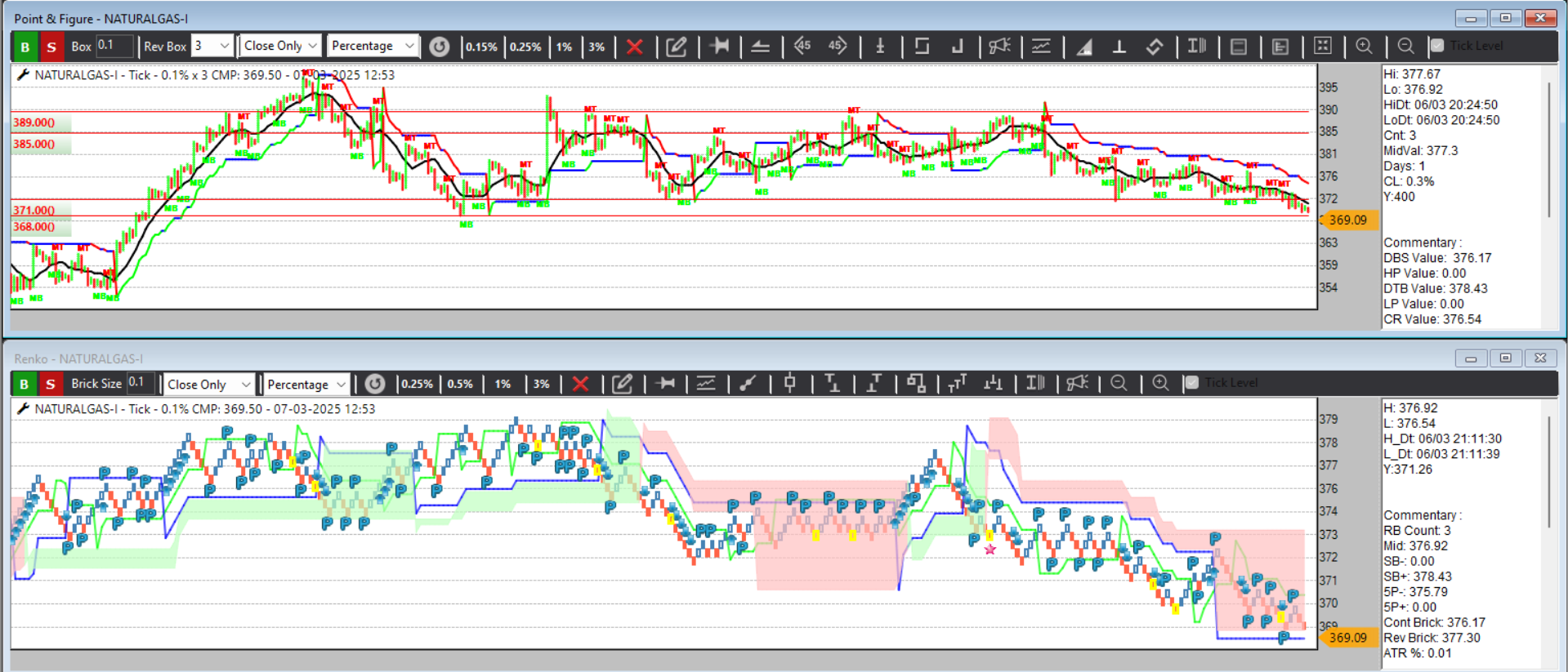Click zoom out magnifier in Renko toolbar
This screenshot has width=1568, height=672.
tap(1119, 383)
